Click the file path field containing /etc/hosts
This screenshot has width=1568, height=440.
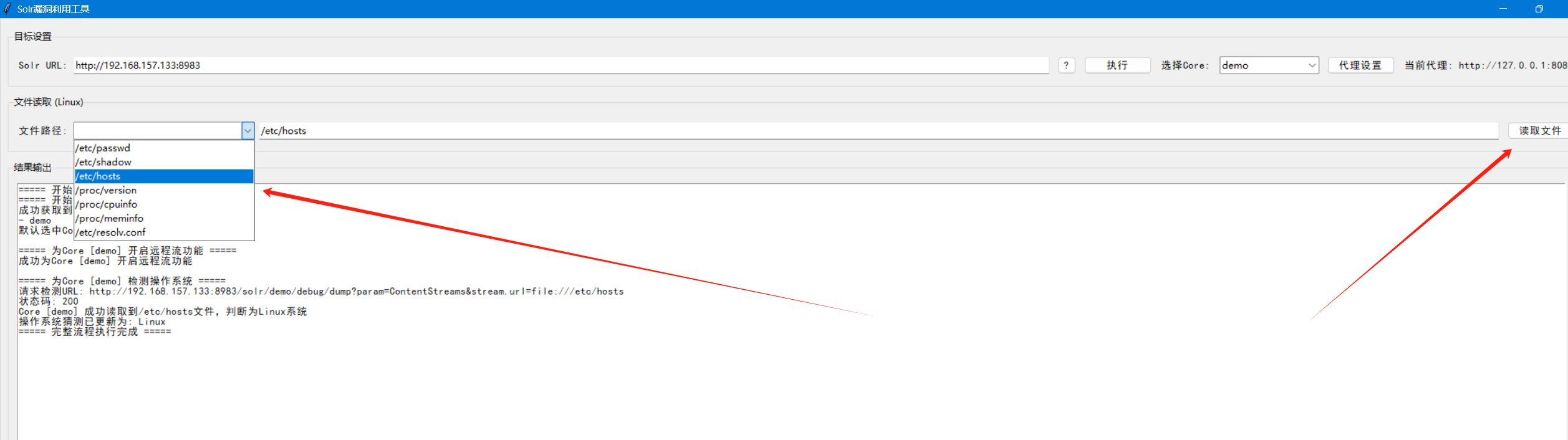(x=878, y=131)
